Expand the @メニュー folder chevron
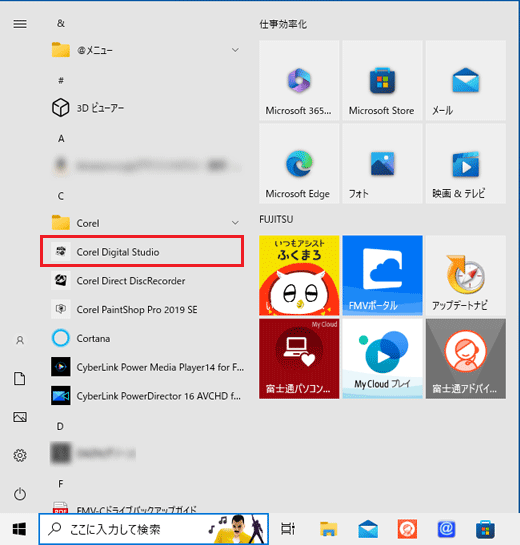This screenshot has width=520, height=545. pos(235,50)
